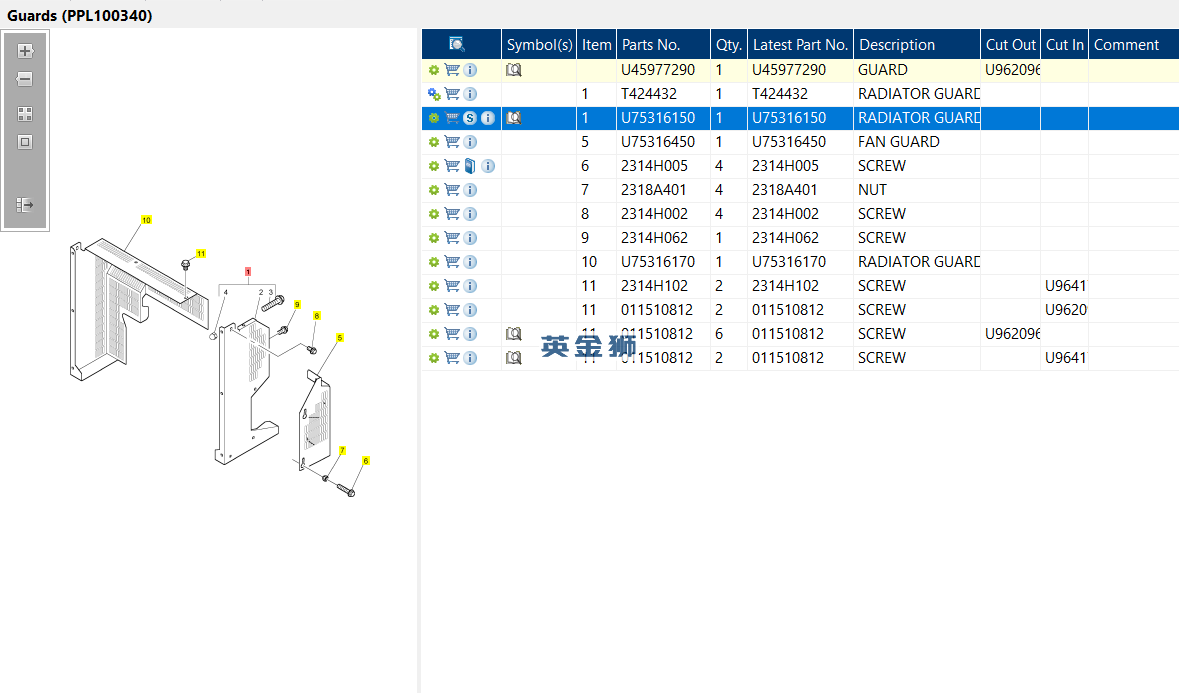Click the Qty. column header
This screenshot has width=1179, height=693.
click(x=729, y=44)
